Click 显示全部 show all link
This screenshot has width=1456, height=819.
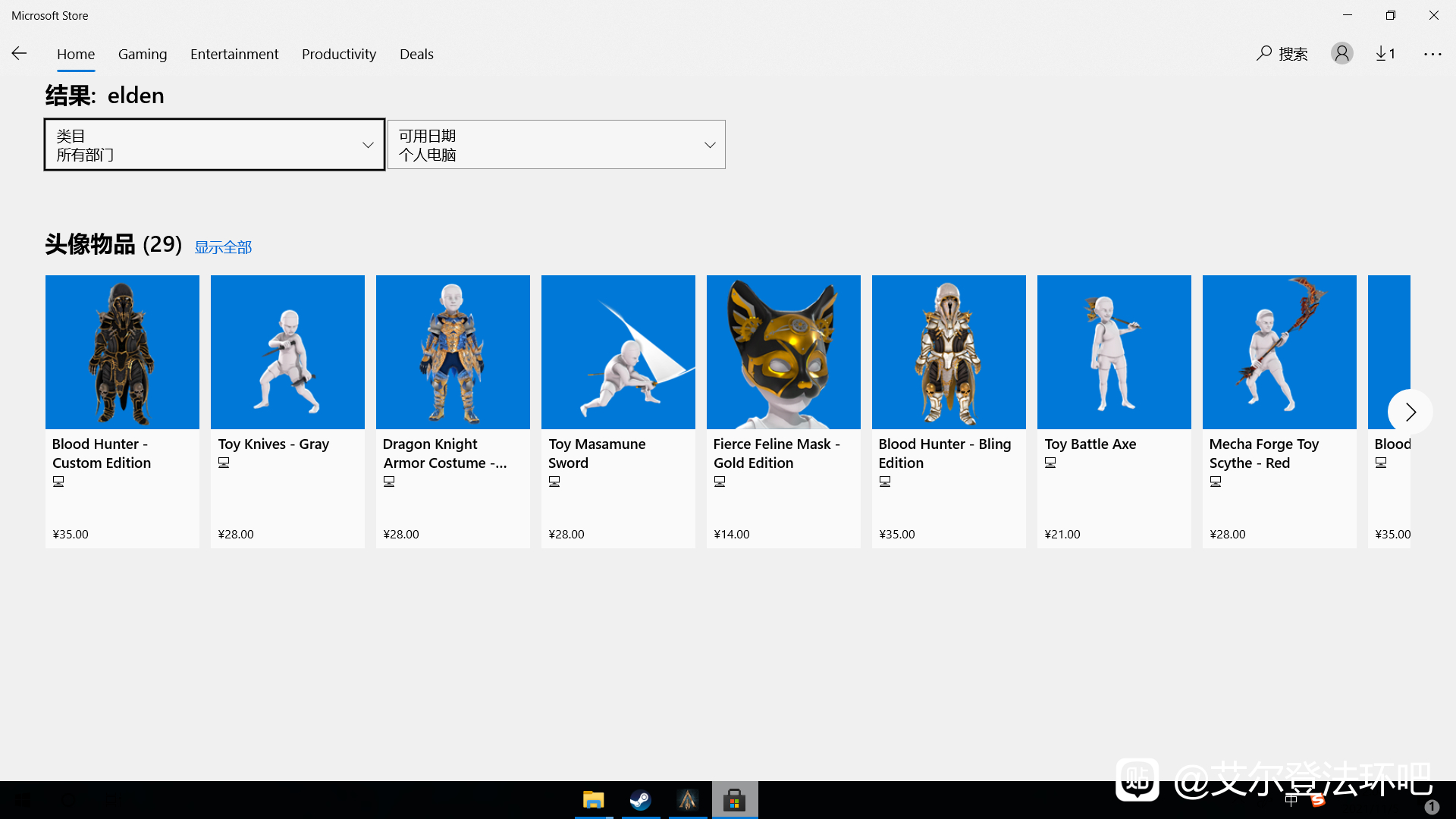[223, 247]
